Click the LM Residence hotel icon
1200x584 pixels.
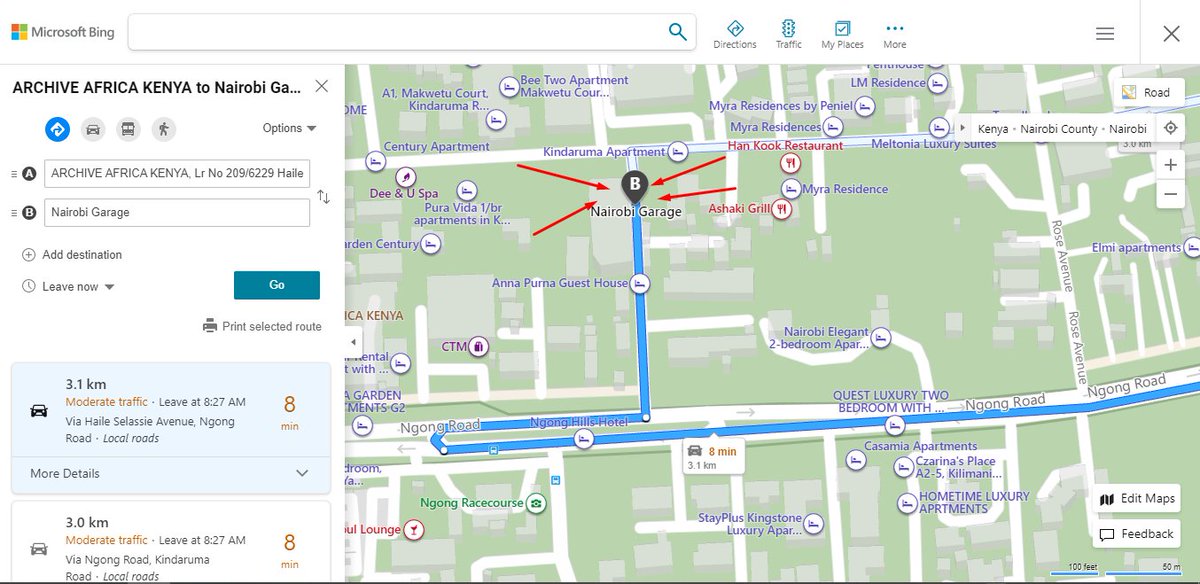click(938, 83)
